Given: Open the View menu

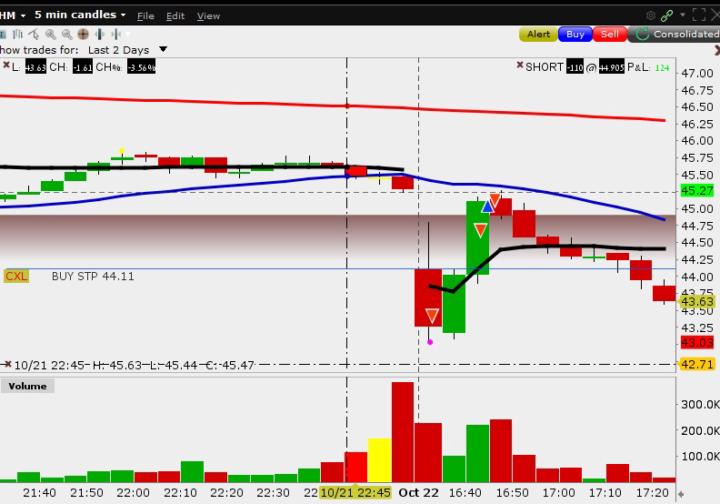Looking at the screenshot, I should click(x=208, y=16).
